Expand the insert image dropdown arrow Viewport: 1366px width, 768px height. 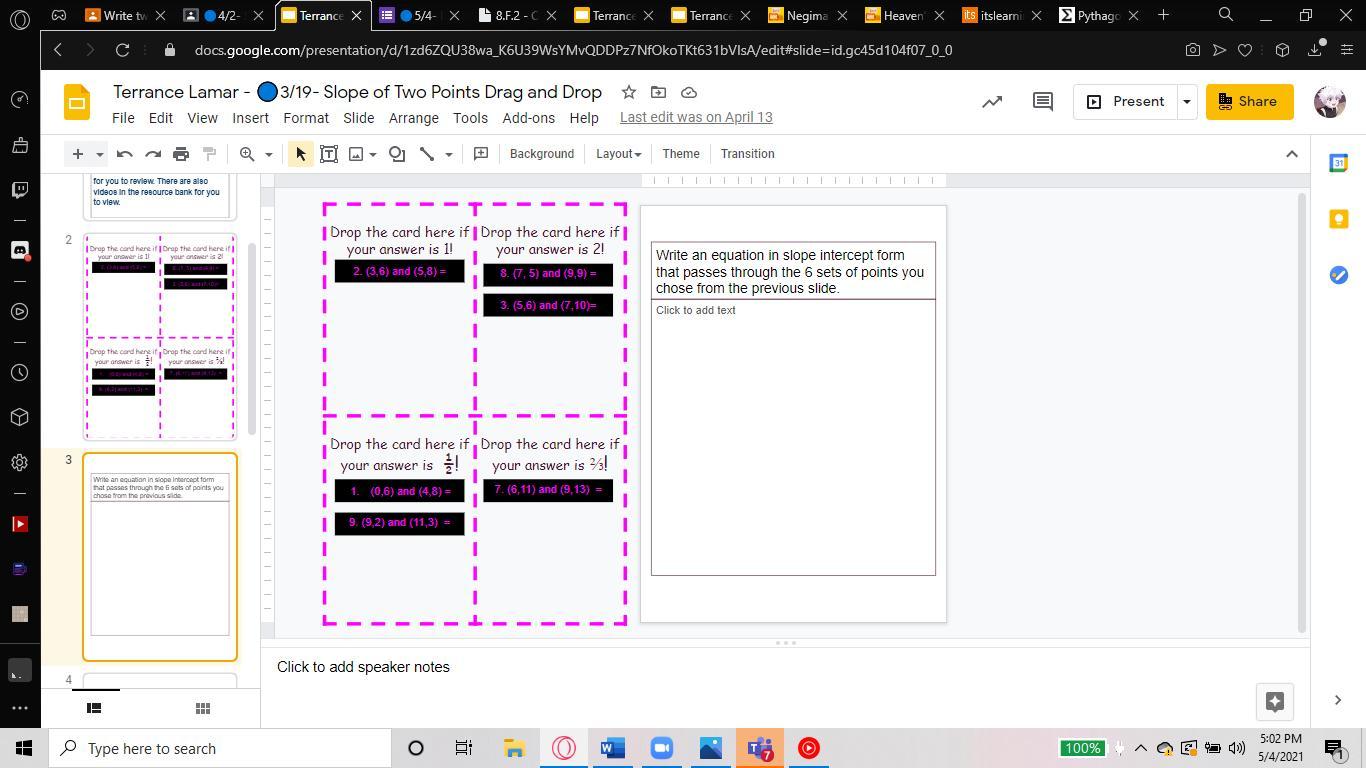click(x=373, y=154)
